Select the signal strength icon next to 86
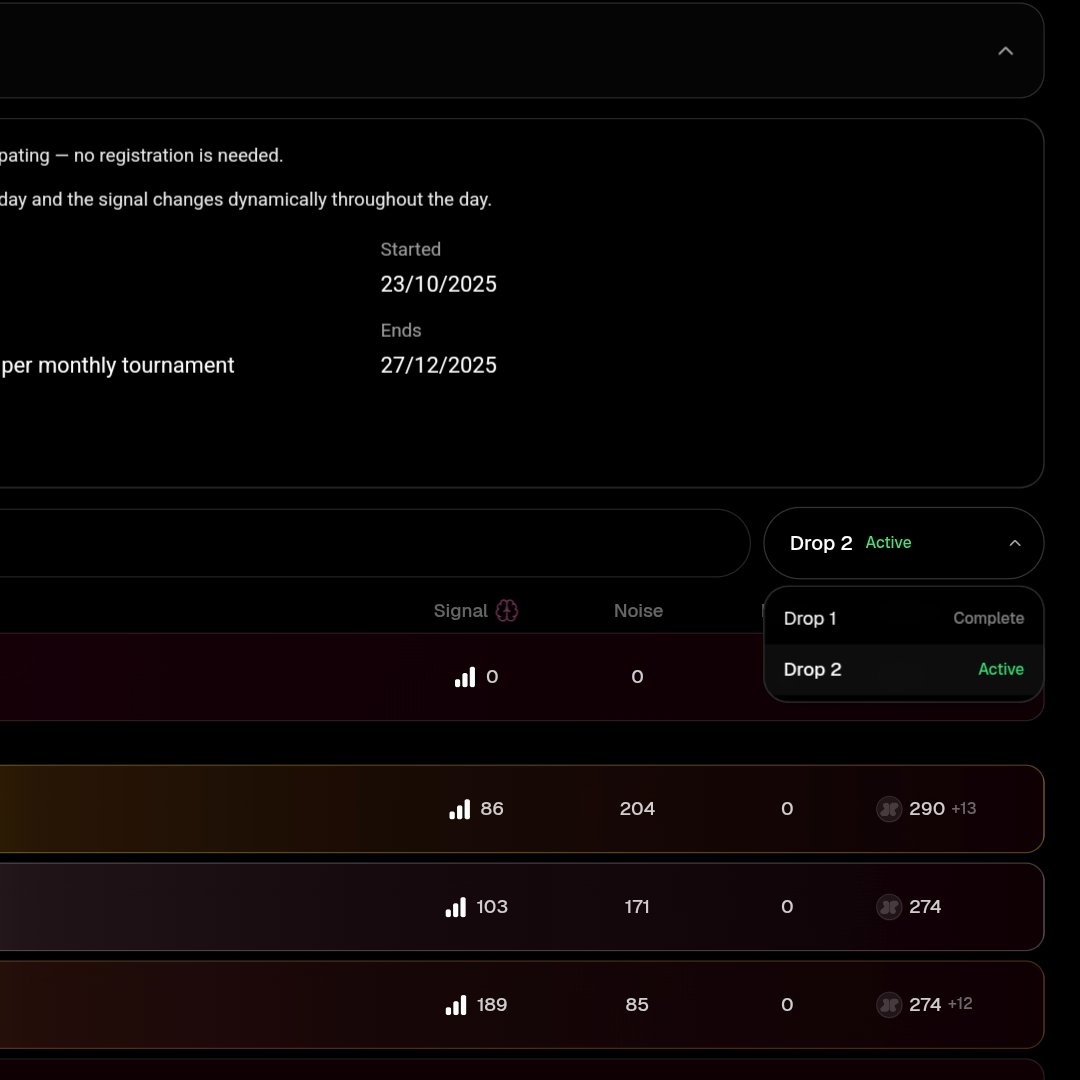The image size is (1080, 1080). [x=458, y=809]
